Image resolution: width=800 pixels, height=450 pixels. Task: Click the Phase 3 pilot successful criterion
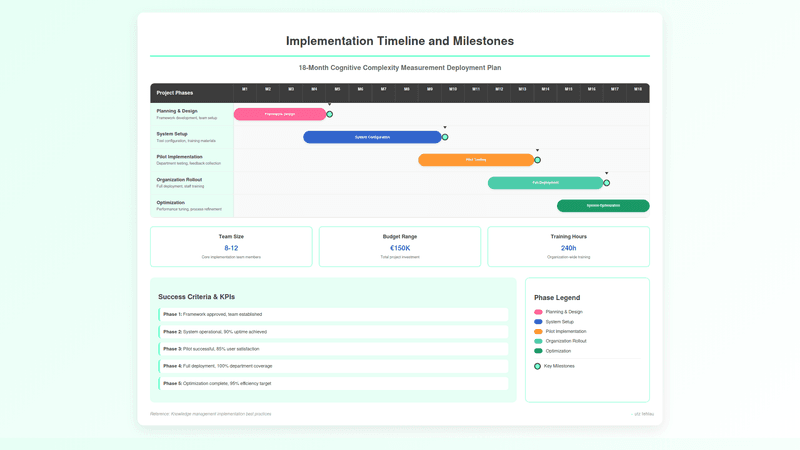333,349
